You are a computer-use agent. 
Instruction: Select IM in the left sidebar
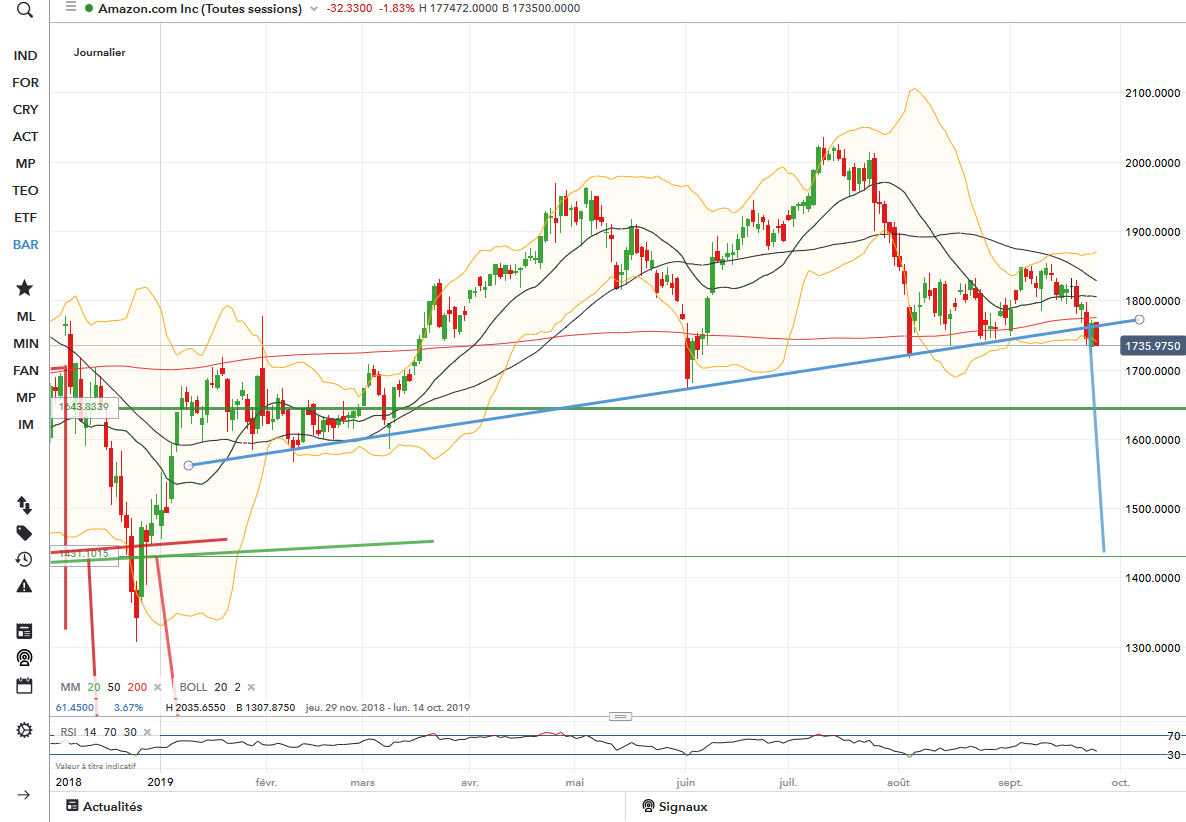click(x=25, y=425)
